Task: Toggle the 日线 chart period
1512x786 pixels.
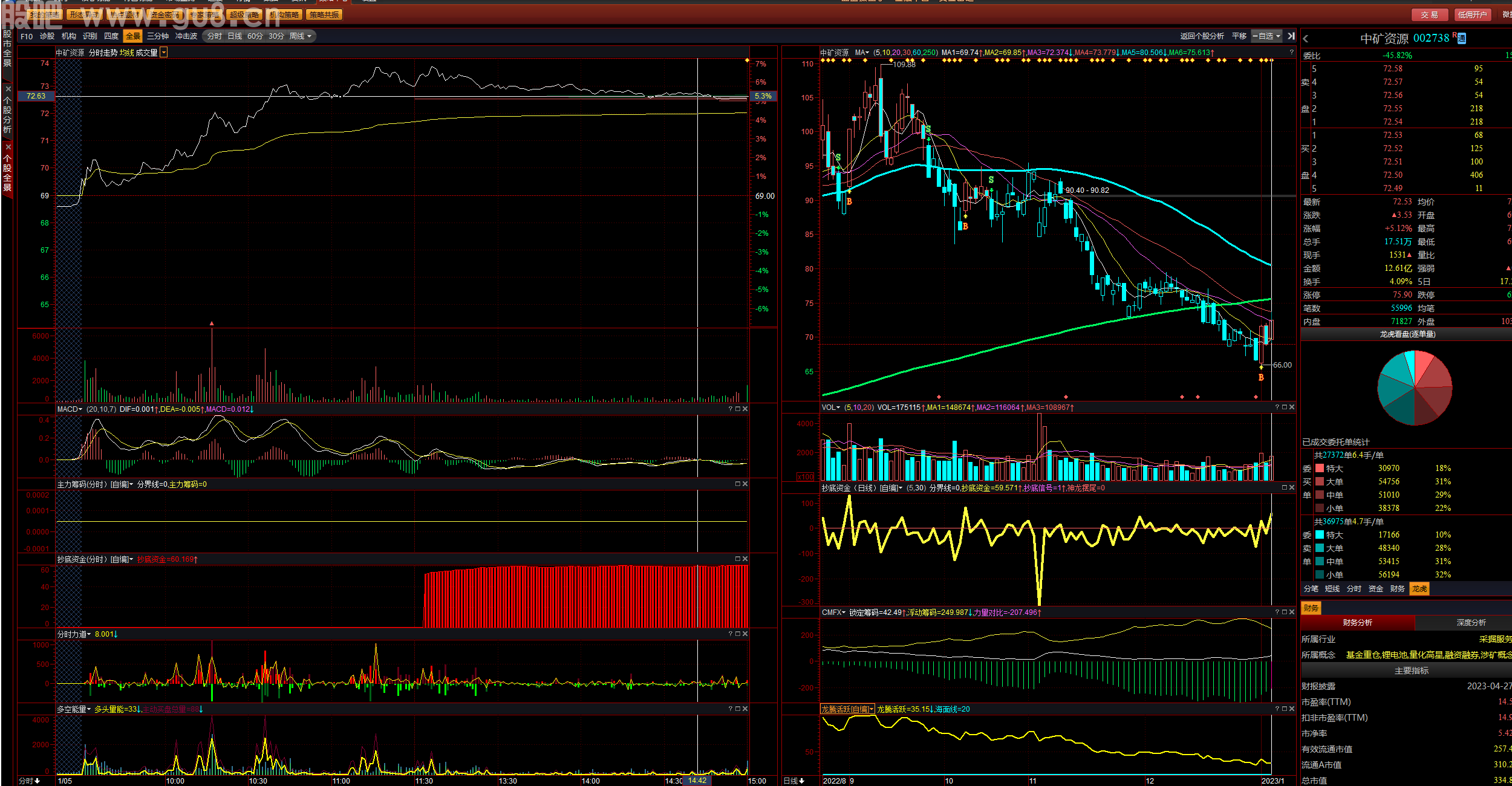Action: [235, 36]
